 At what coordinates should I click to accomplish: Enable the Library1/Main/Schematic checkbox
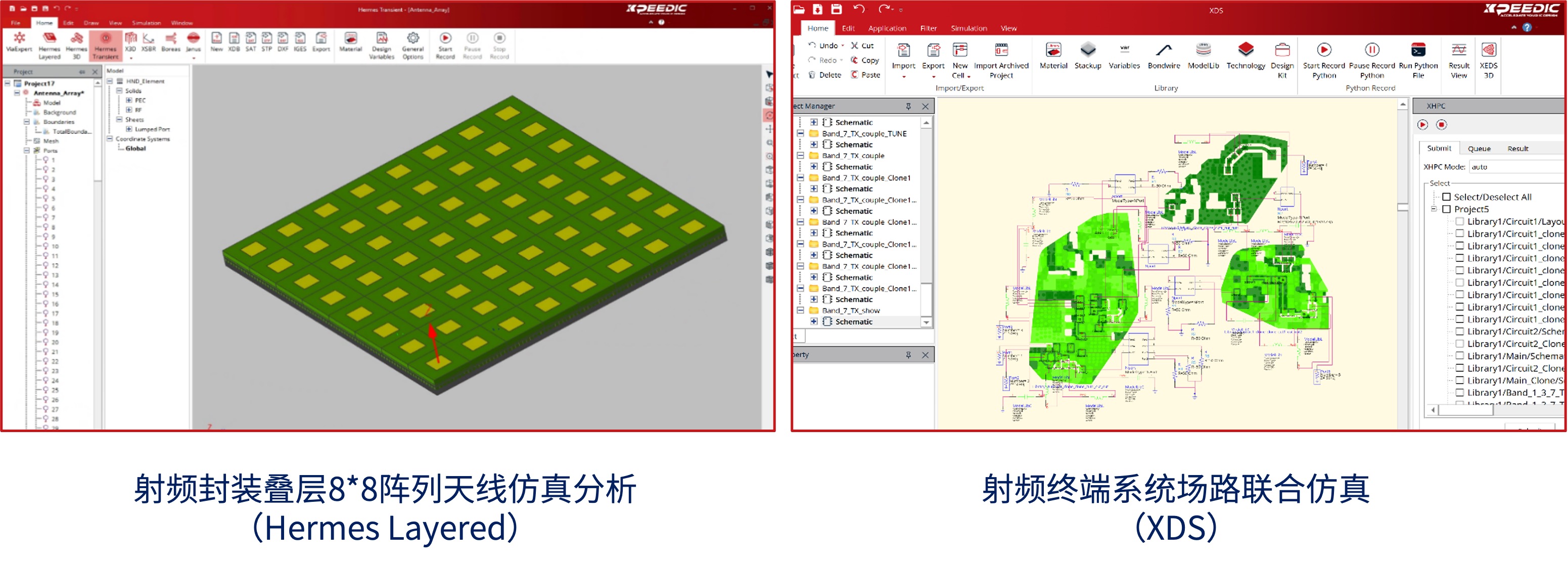pyautogui.click(x=1459, y=356)
